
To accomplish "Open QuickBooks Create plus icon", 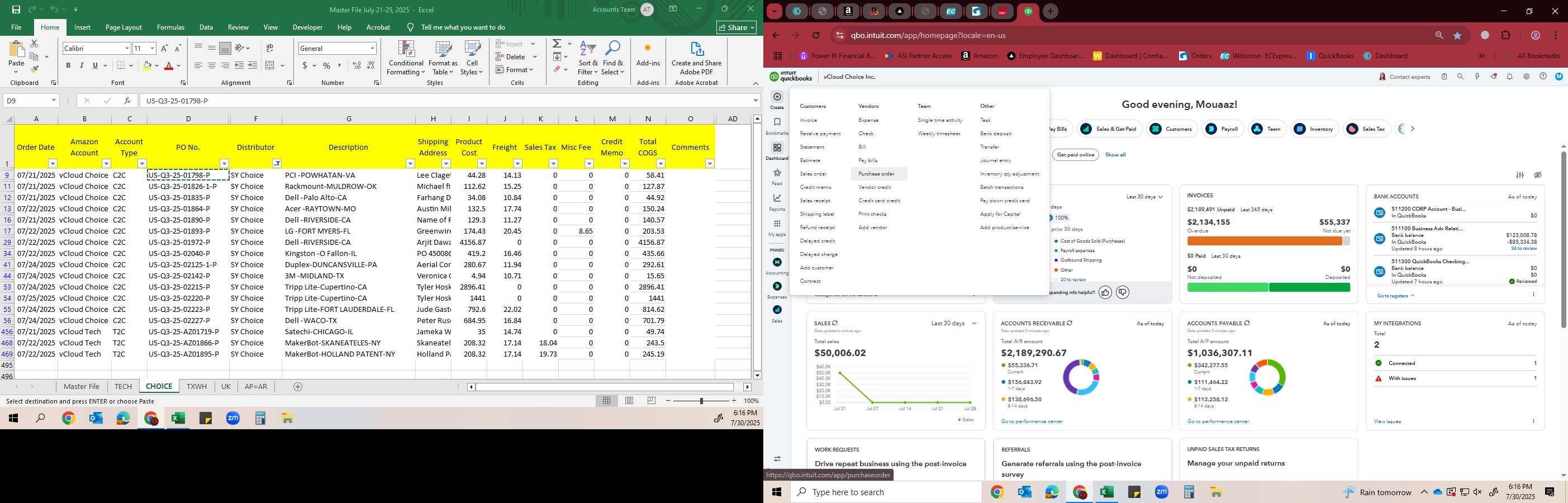I will tap(777, 97).
